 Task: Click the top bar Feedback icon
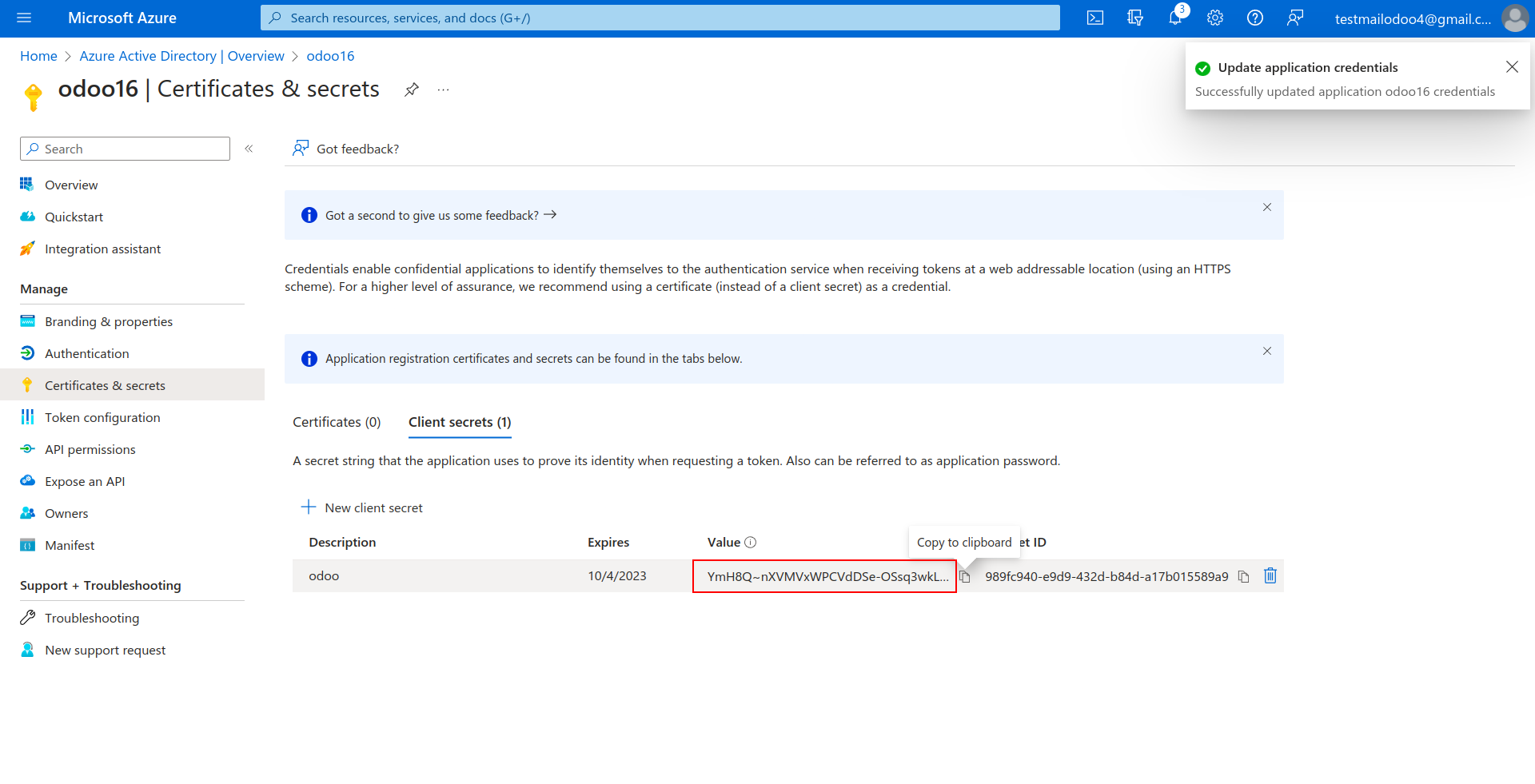click(1295, 18)
